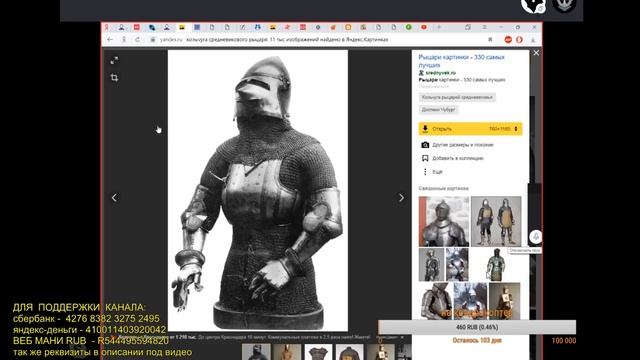The height and width of the screenshot is (360, 640).
Task: Open related thumbnail of green armor on white
Action: pos(496,264)
